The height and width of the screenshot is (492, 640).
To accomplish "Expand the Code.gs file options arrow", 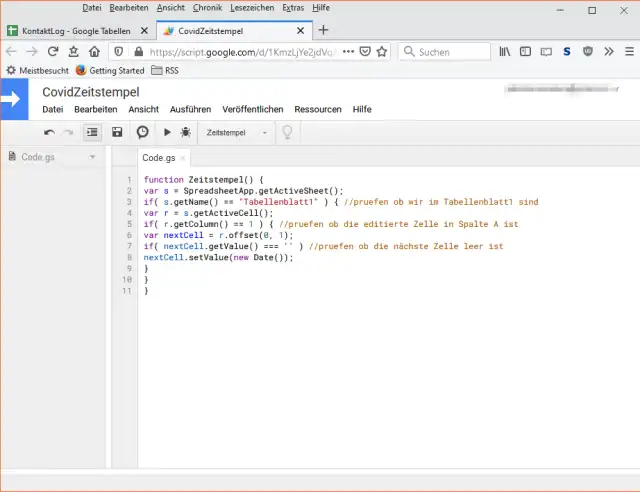I will coord(92,157).
